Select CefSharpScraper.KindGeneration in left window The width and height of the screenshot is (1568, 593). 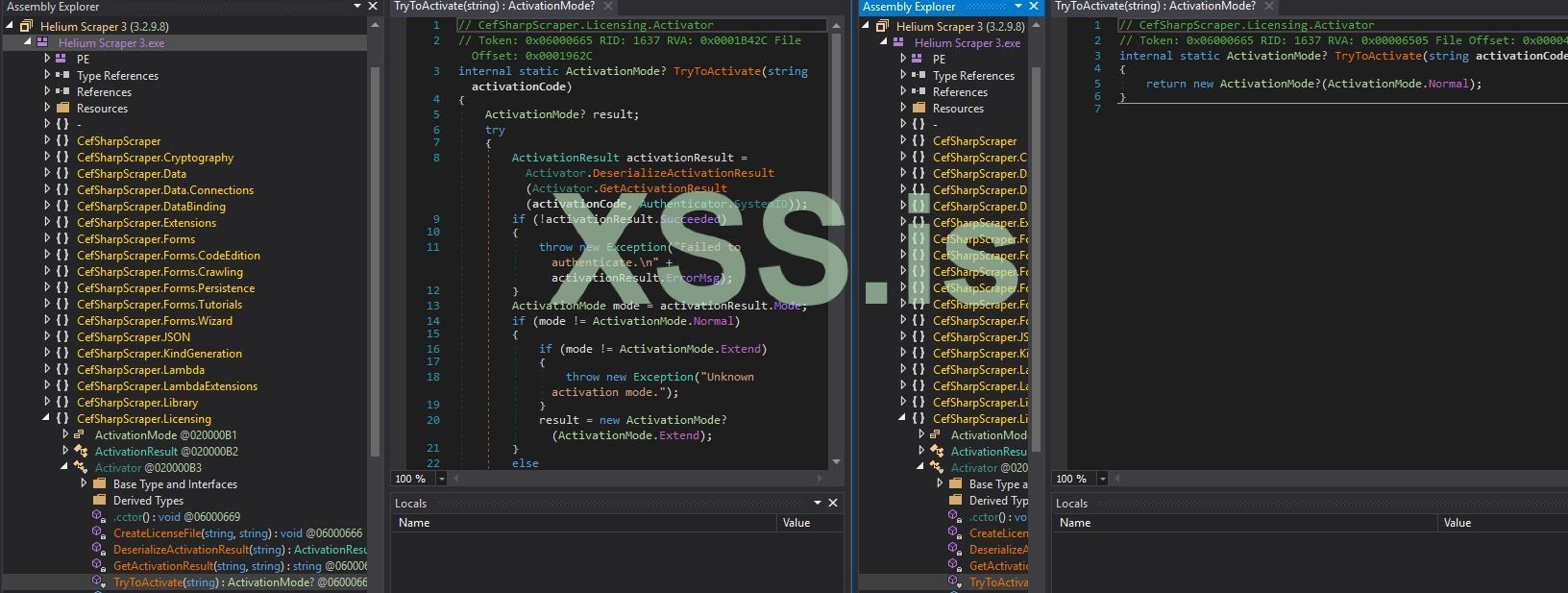tap(159, 354)
